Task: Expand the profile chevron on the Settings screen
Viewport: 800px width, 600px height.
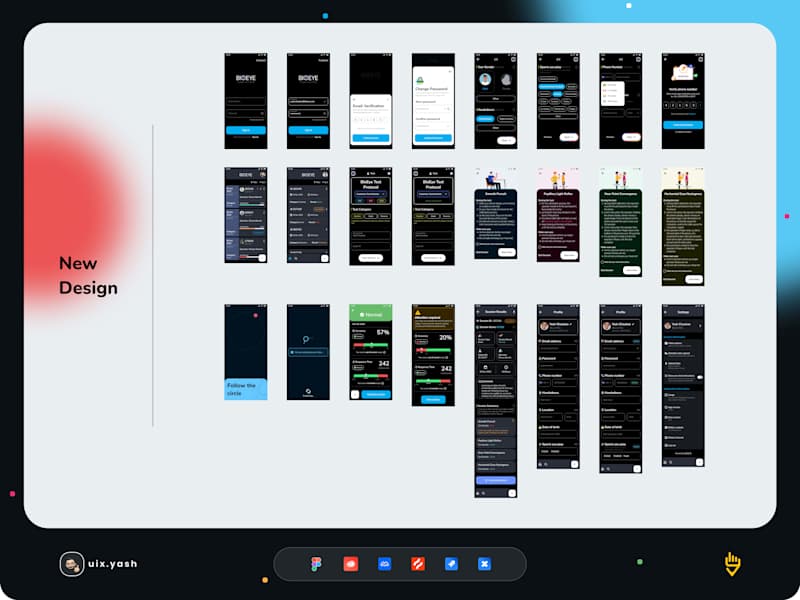Action: tap(700, 325)
